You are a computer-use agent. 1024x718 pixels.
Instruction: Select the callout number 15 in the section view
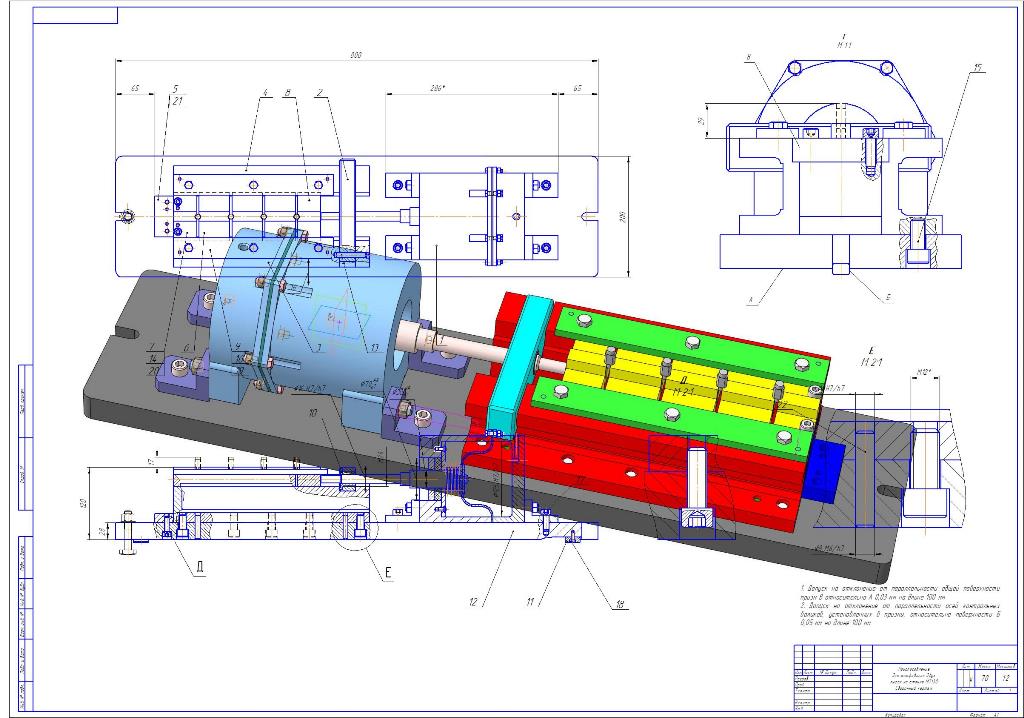(978, 67)
